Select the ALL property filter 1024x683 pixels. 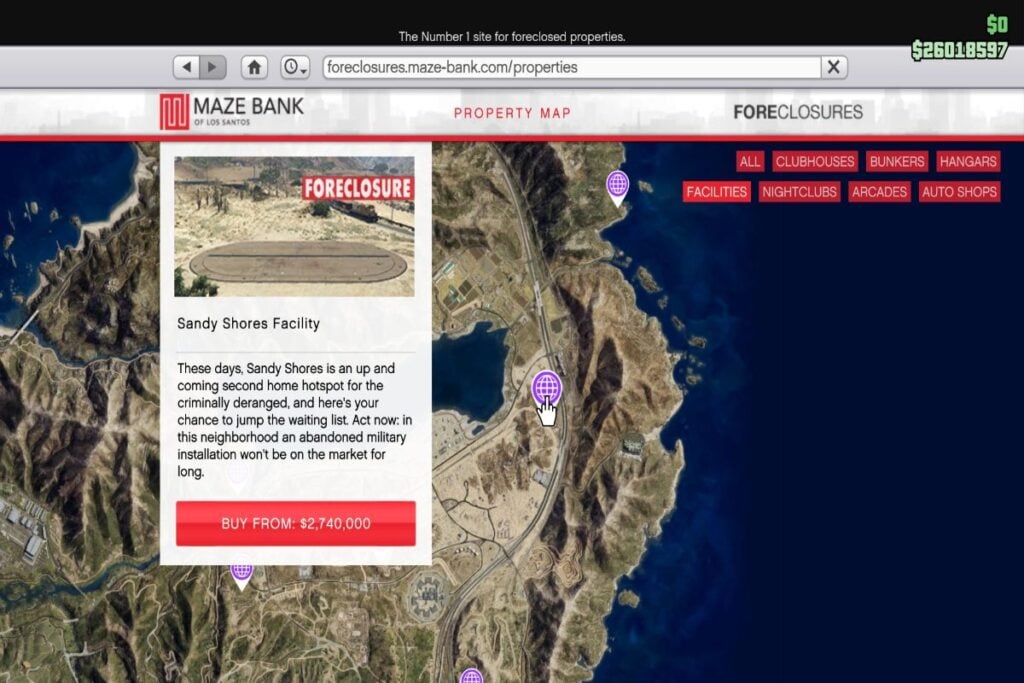coord(750,161)
